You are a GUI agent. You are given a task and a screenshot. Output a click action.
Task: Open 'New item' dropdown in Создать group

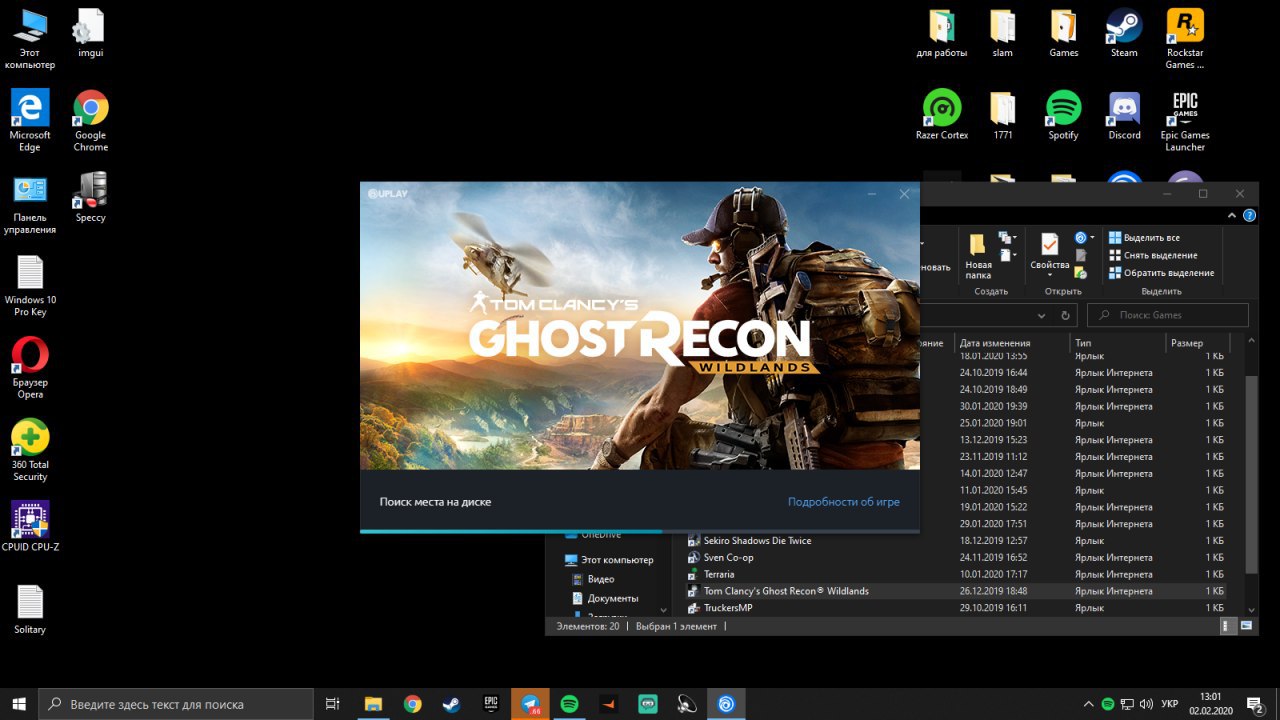1007,238
